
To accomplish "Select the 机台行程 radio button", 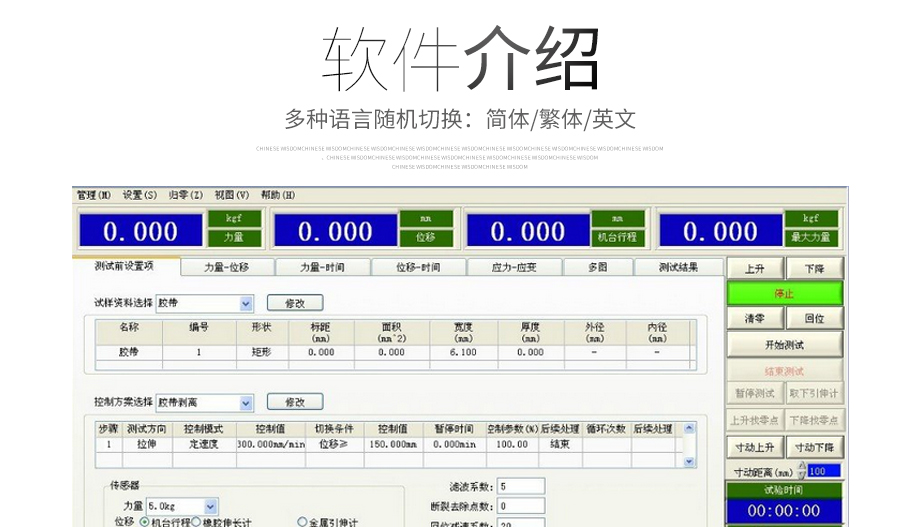I will pyautogui.click(x=145, y=522).
